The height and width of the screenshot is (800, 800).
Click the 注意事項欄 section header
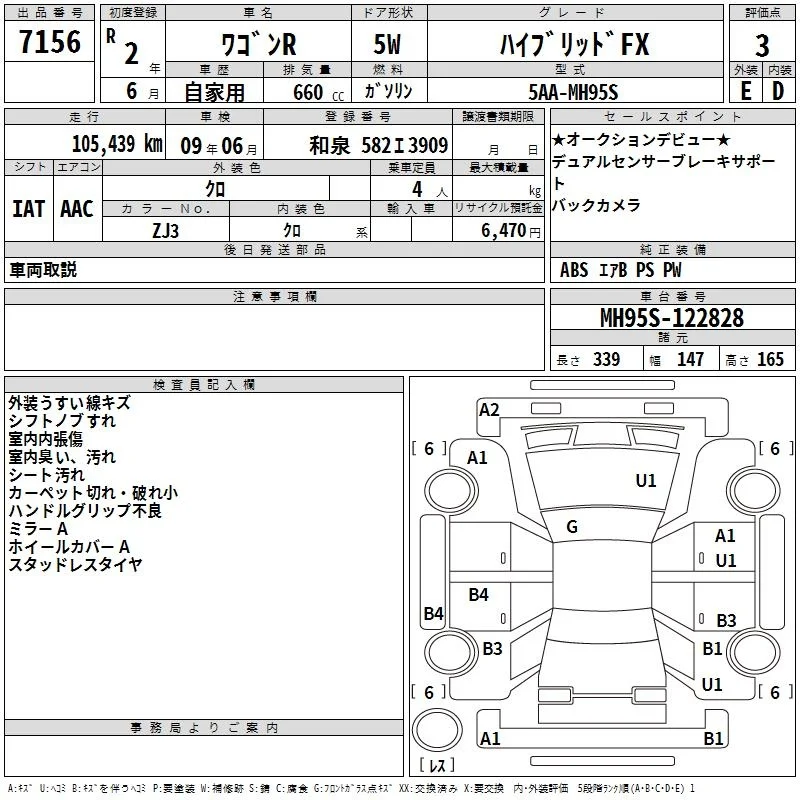point(274,296)
